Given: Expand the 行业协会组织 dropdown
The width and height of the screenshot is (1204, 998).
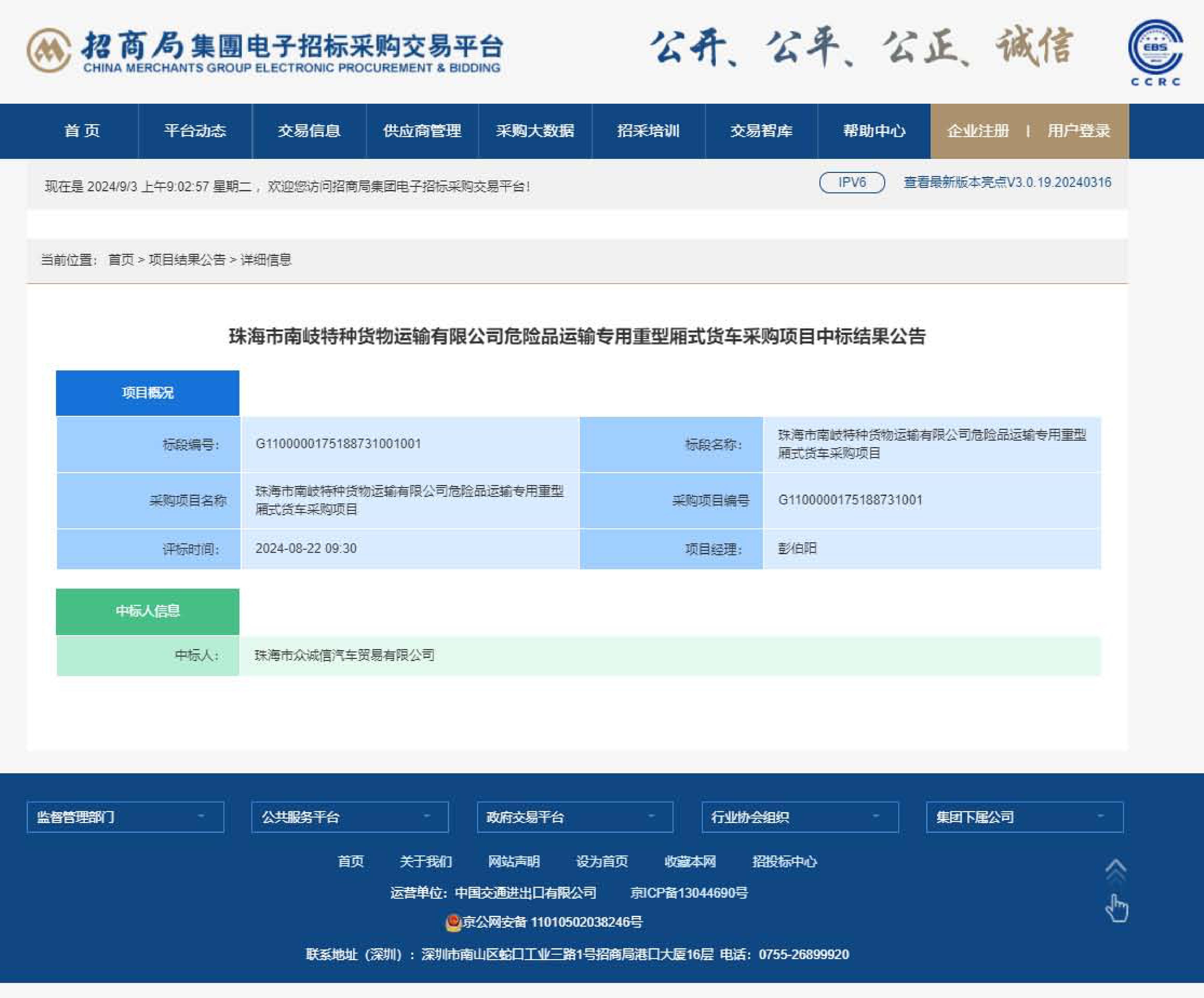Looking at the screenshot, I should [800, 817].
